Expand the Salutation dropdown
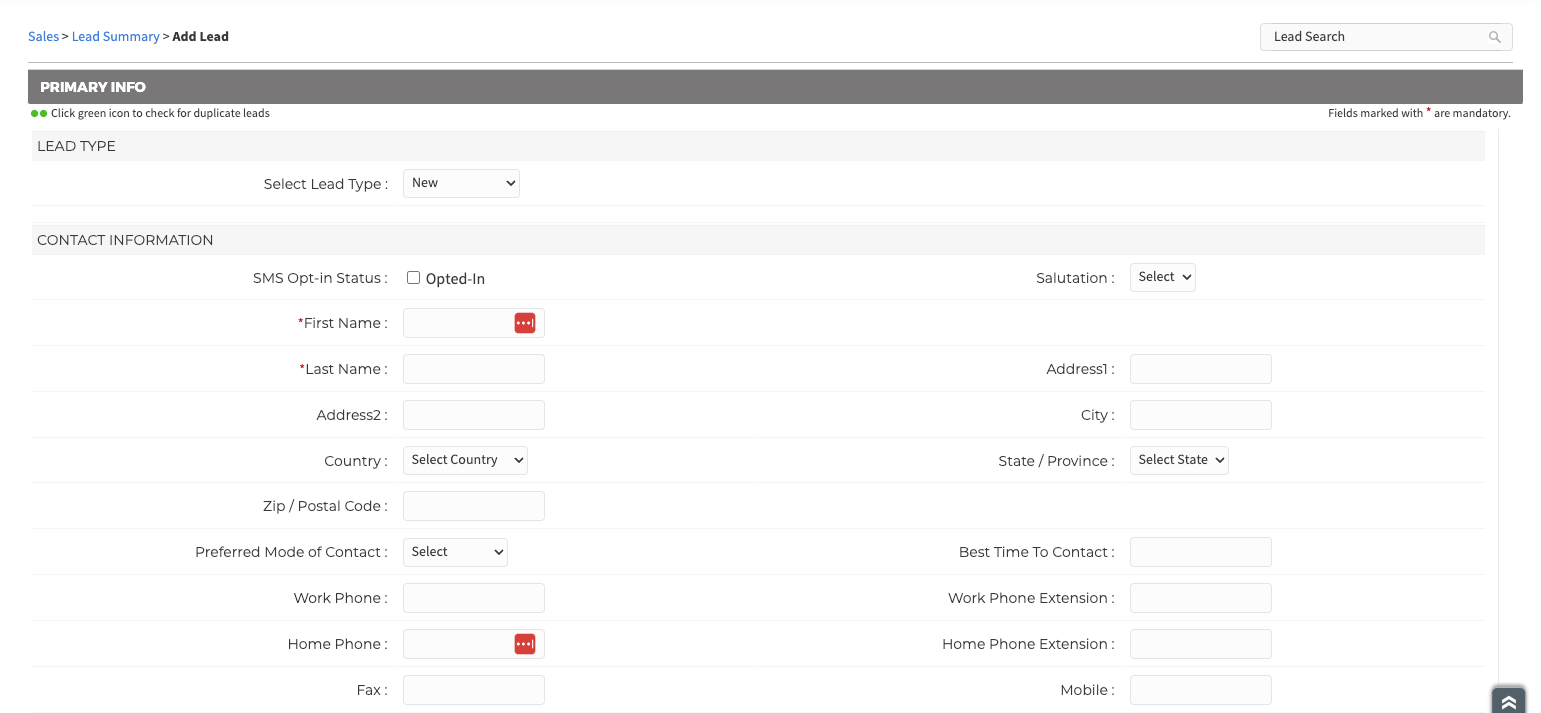1541x713 pixels. (x=1162, y=277)
